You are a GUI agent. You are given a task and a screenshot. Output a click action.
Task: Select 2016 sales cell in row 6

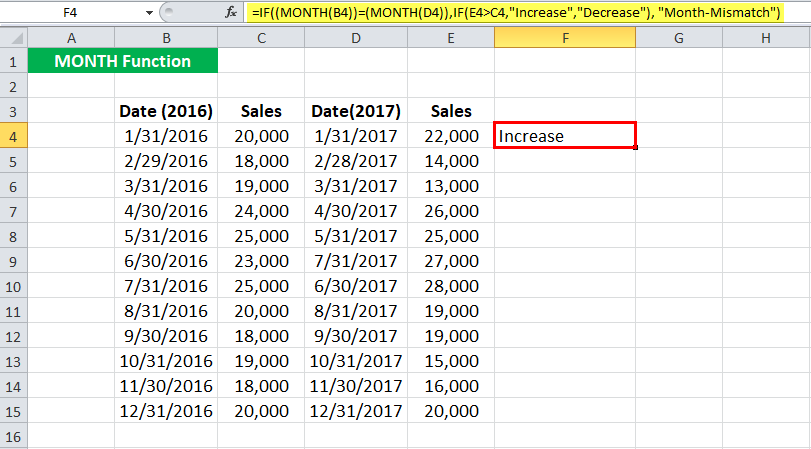tap(261, 186)
